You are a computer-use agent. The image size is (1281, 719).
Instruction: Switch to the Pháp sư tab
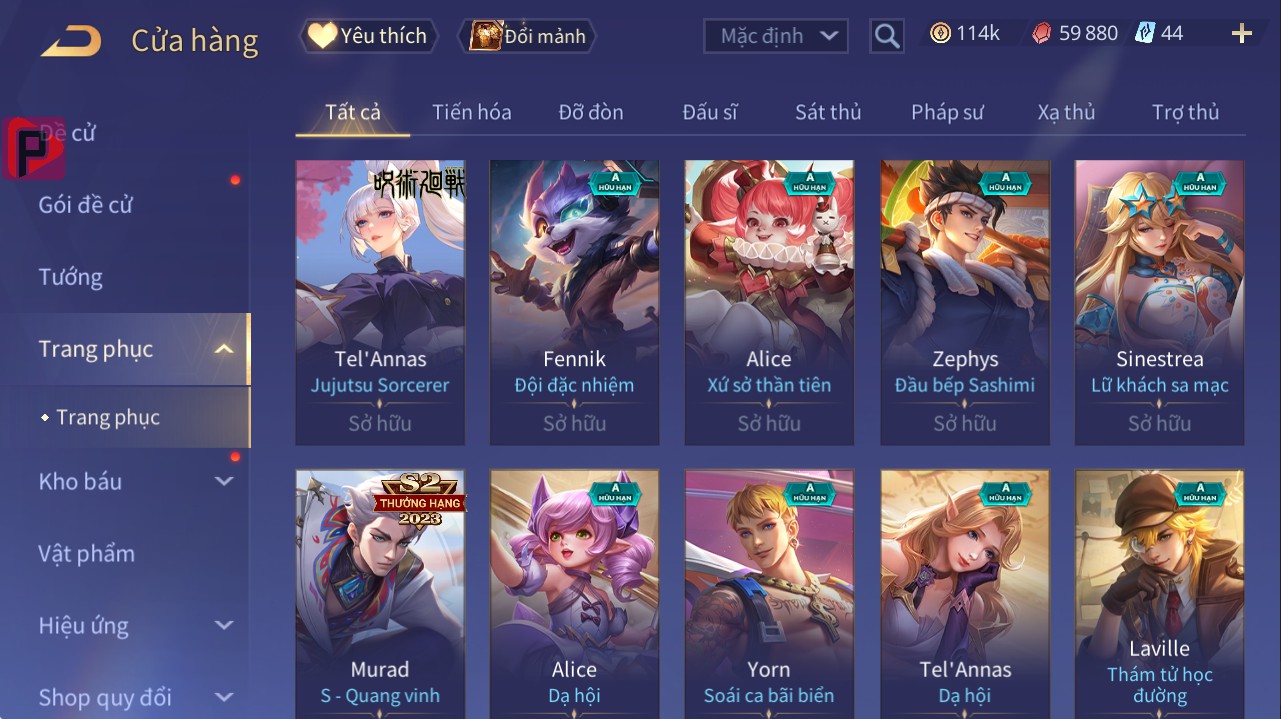point(947,112)
